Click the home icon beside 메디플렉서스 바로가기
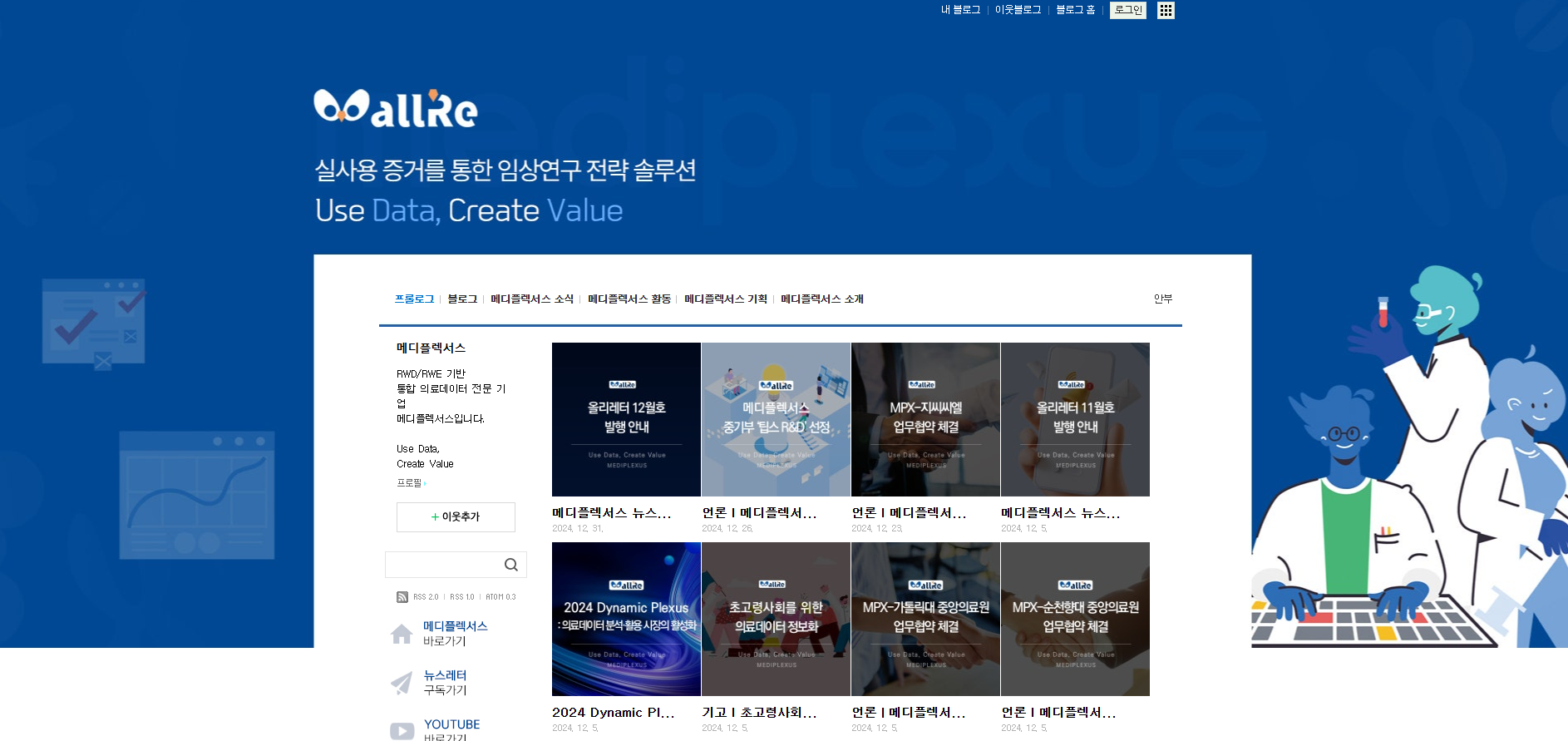This screenshot has height=741, width=1568. click(x=402, y=634)
